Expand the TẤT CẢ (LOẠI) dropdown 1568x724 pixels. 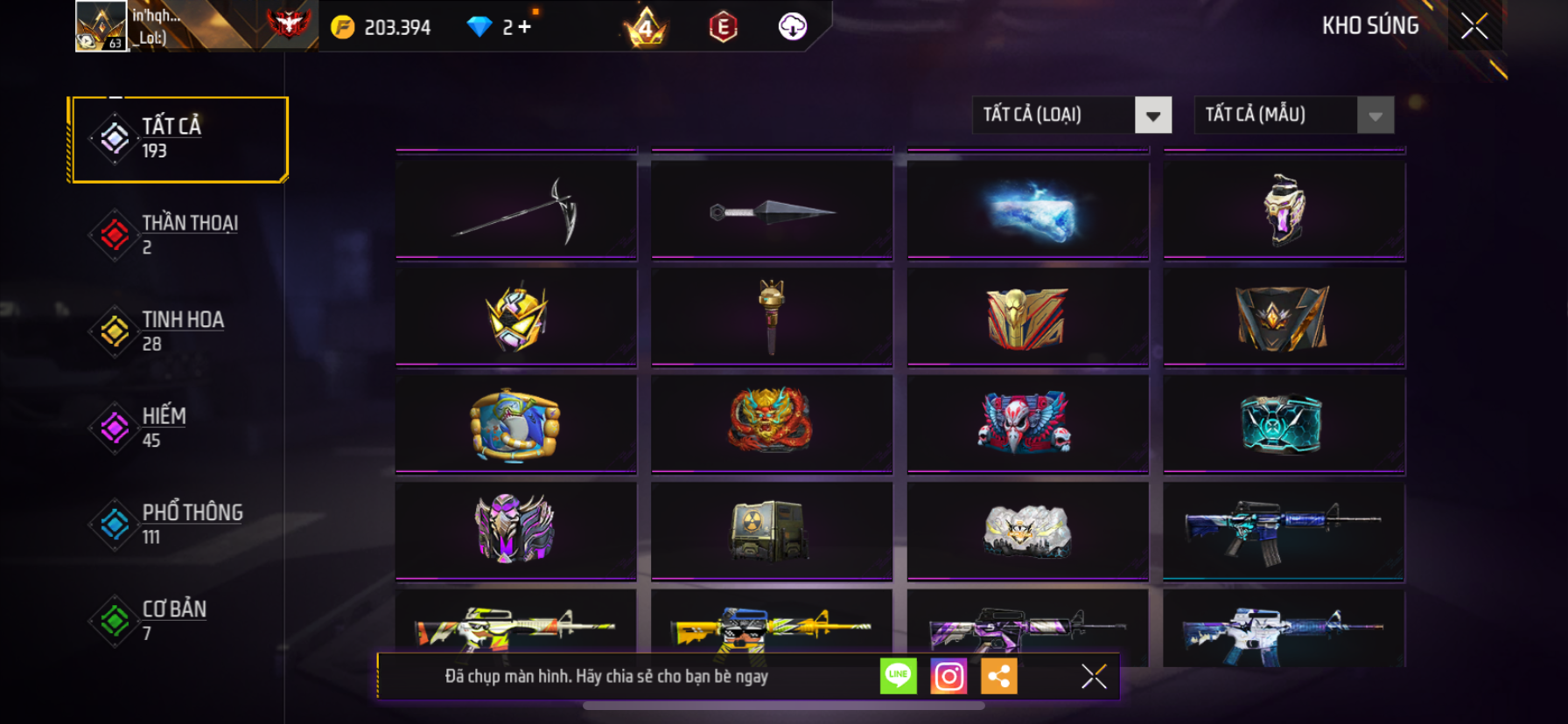(x=1072, y=115)
